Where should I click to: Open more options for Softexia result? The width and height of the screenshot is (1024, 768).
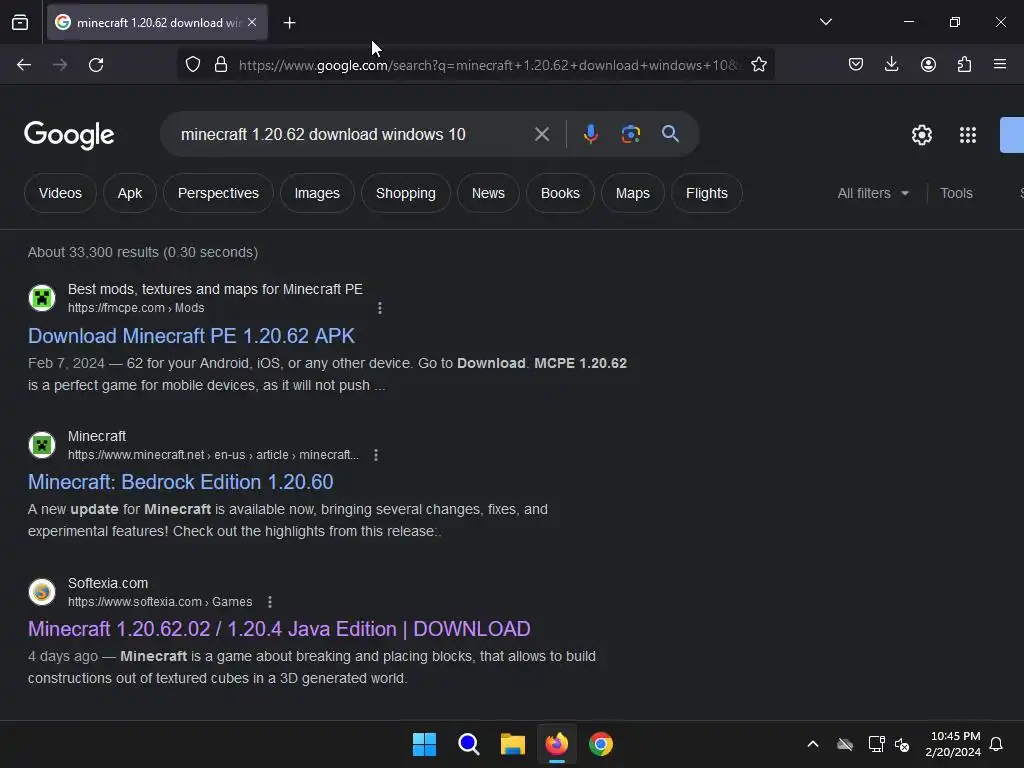270,601
